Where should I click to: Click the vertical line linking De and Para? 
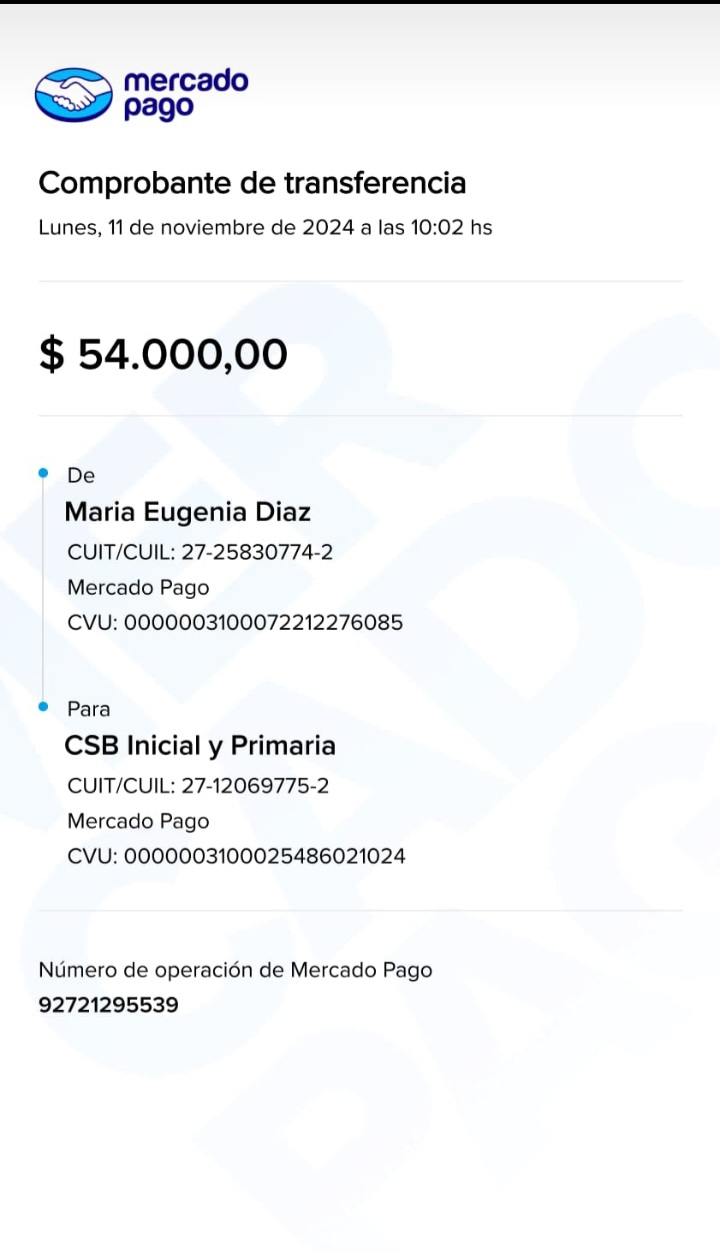click(43, 590)
